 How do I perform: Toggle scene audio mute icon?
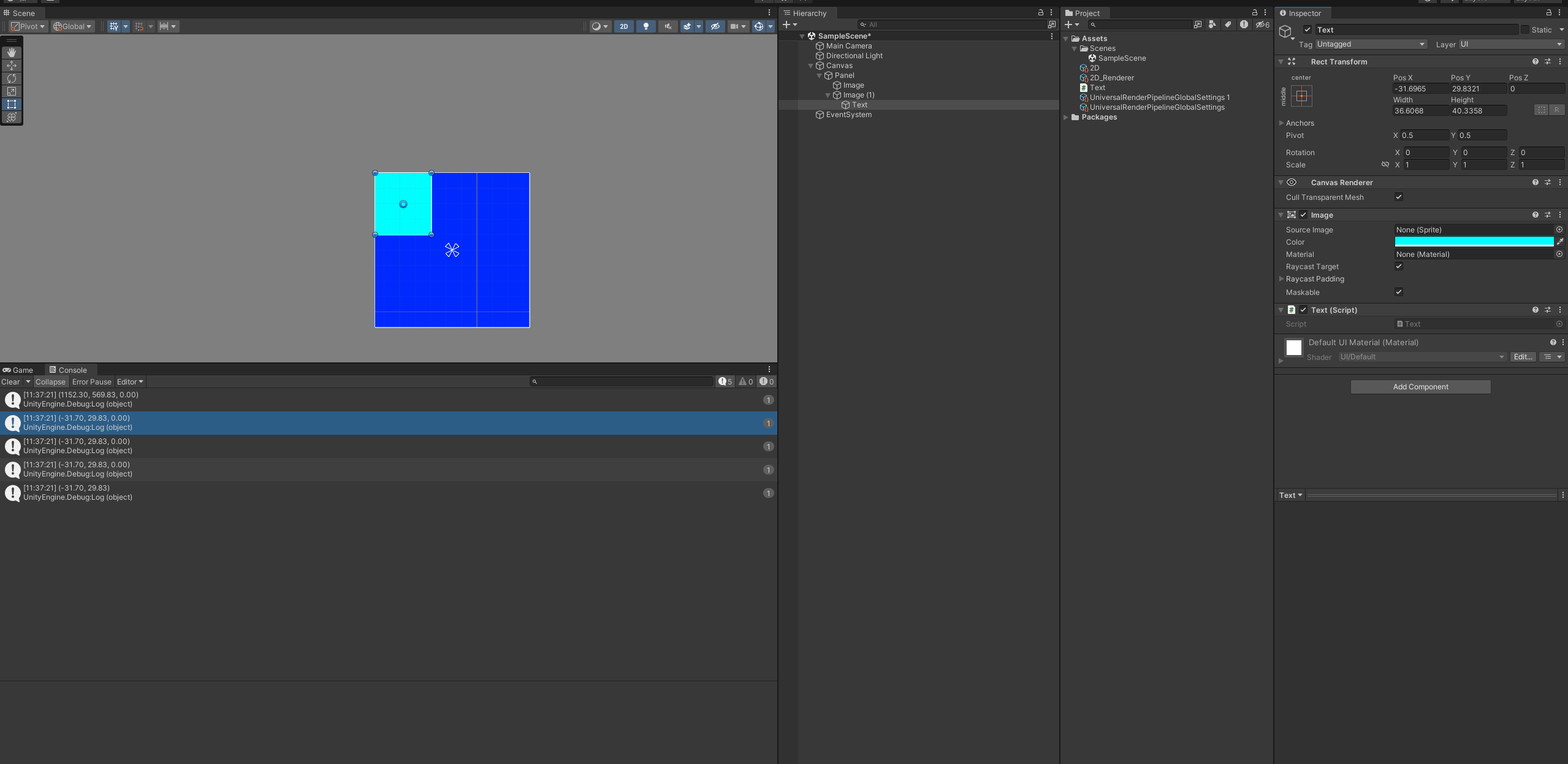[x=668, y=26]
